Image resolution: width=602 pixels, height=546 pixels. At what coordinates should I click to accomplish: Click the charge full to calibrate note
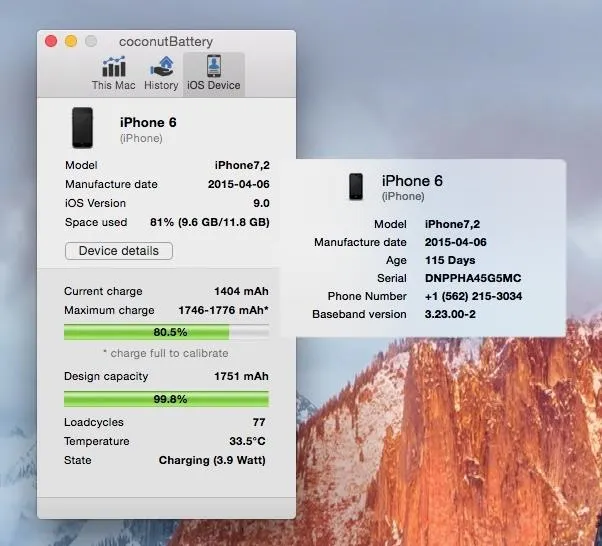pyautogui.click(x=166, y=353)
